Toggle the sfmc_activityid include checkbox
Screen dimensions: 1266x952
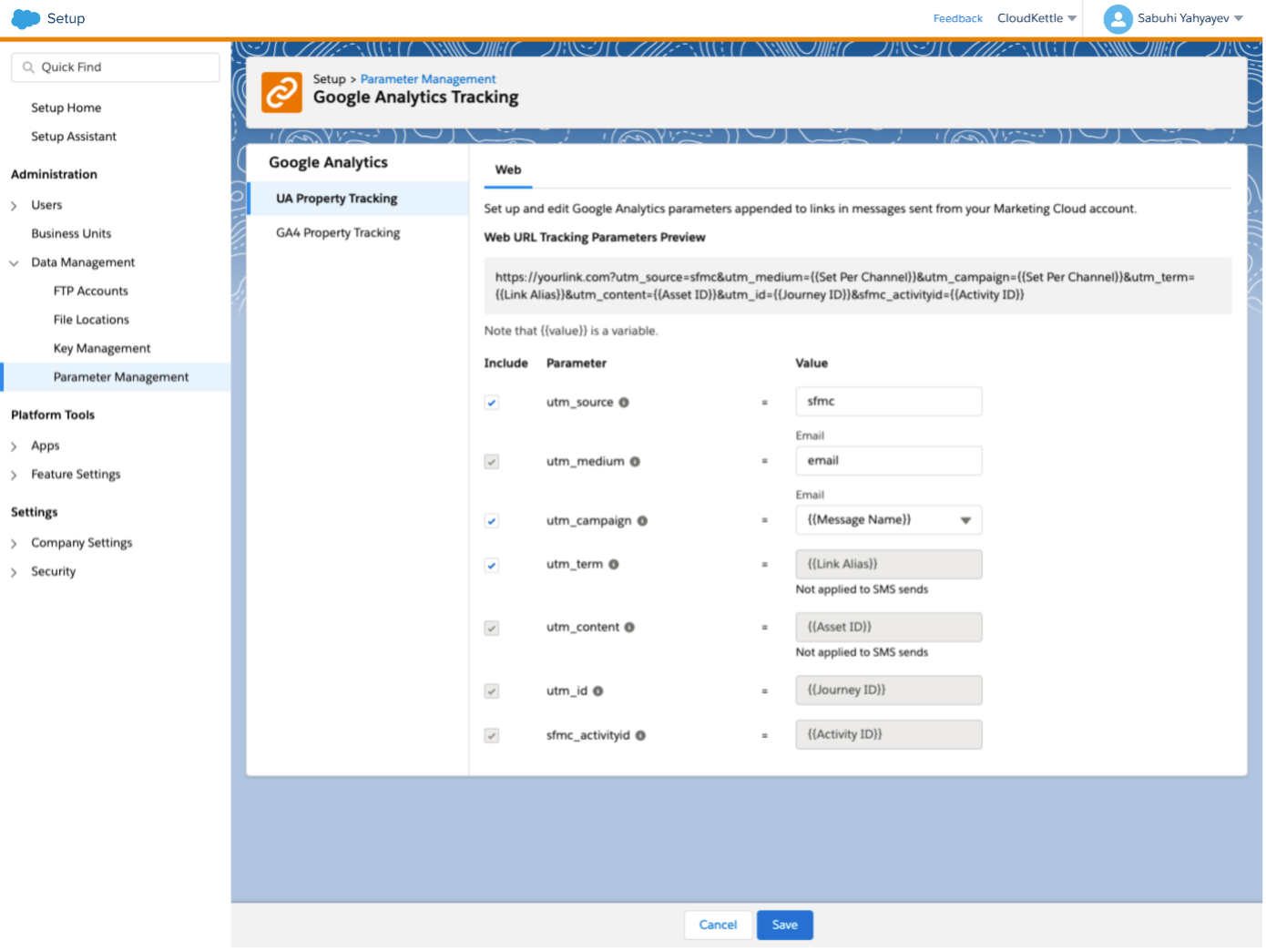tap(492, 736)
